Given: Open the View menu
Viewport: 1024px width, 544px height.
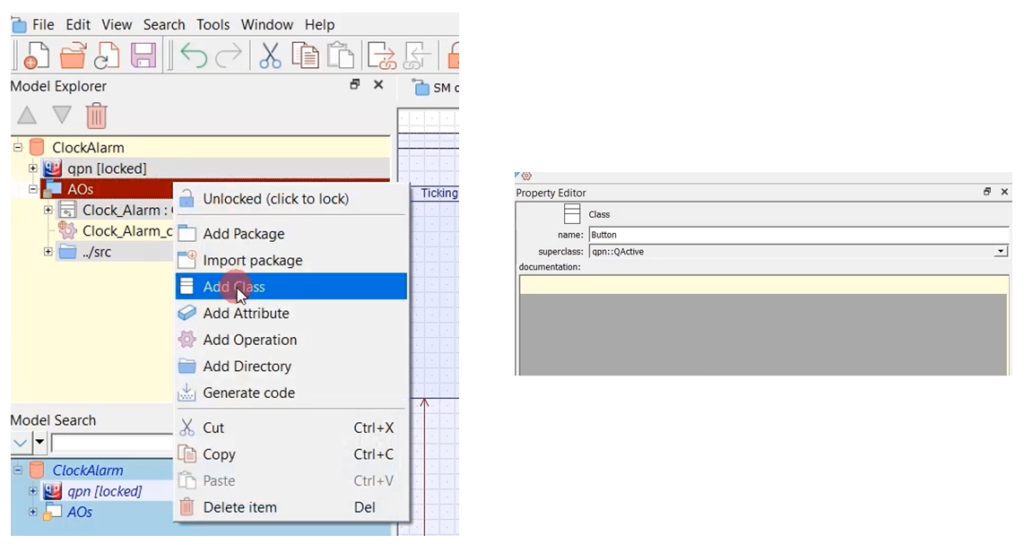Looking at the screenshot, I should coord(116,25).
